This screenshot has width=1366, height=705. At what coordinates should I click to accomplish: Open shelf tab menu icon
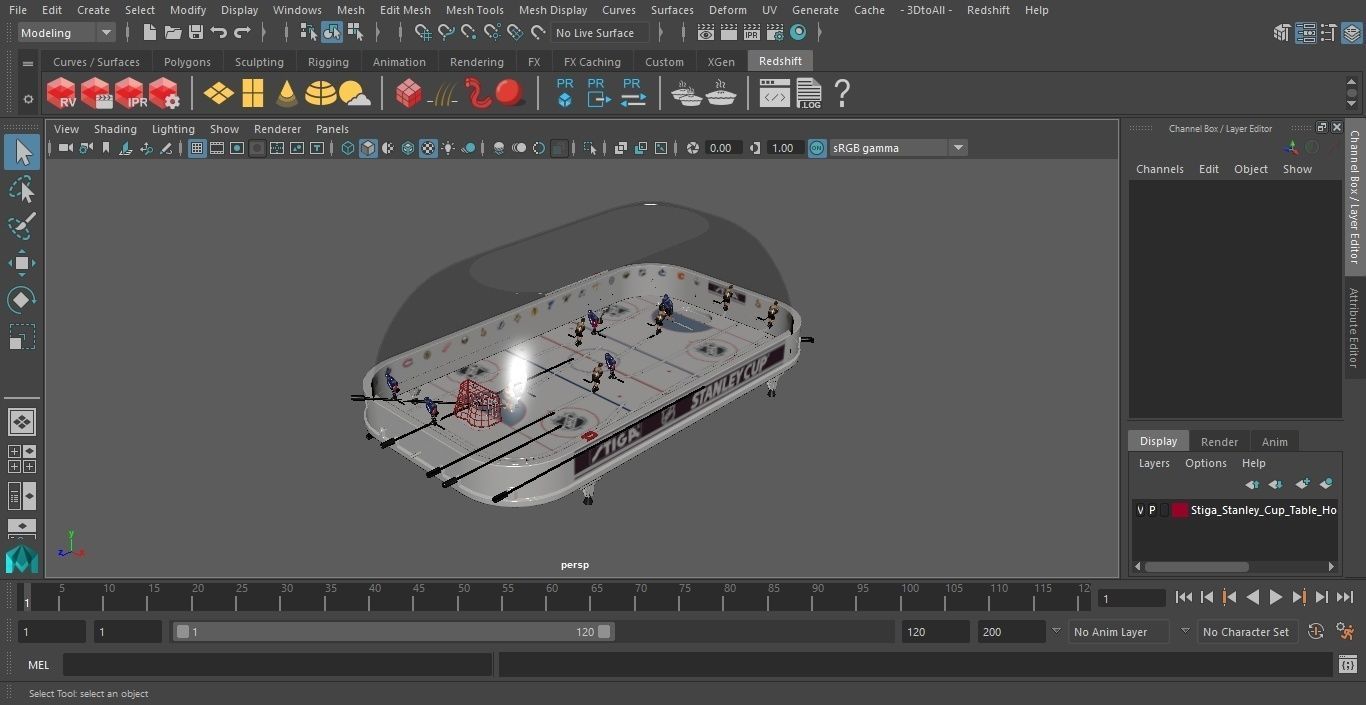pos(28,63)
